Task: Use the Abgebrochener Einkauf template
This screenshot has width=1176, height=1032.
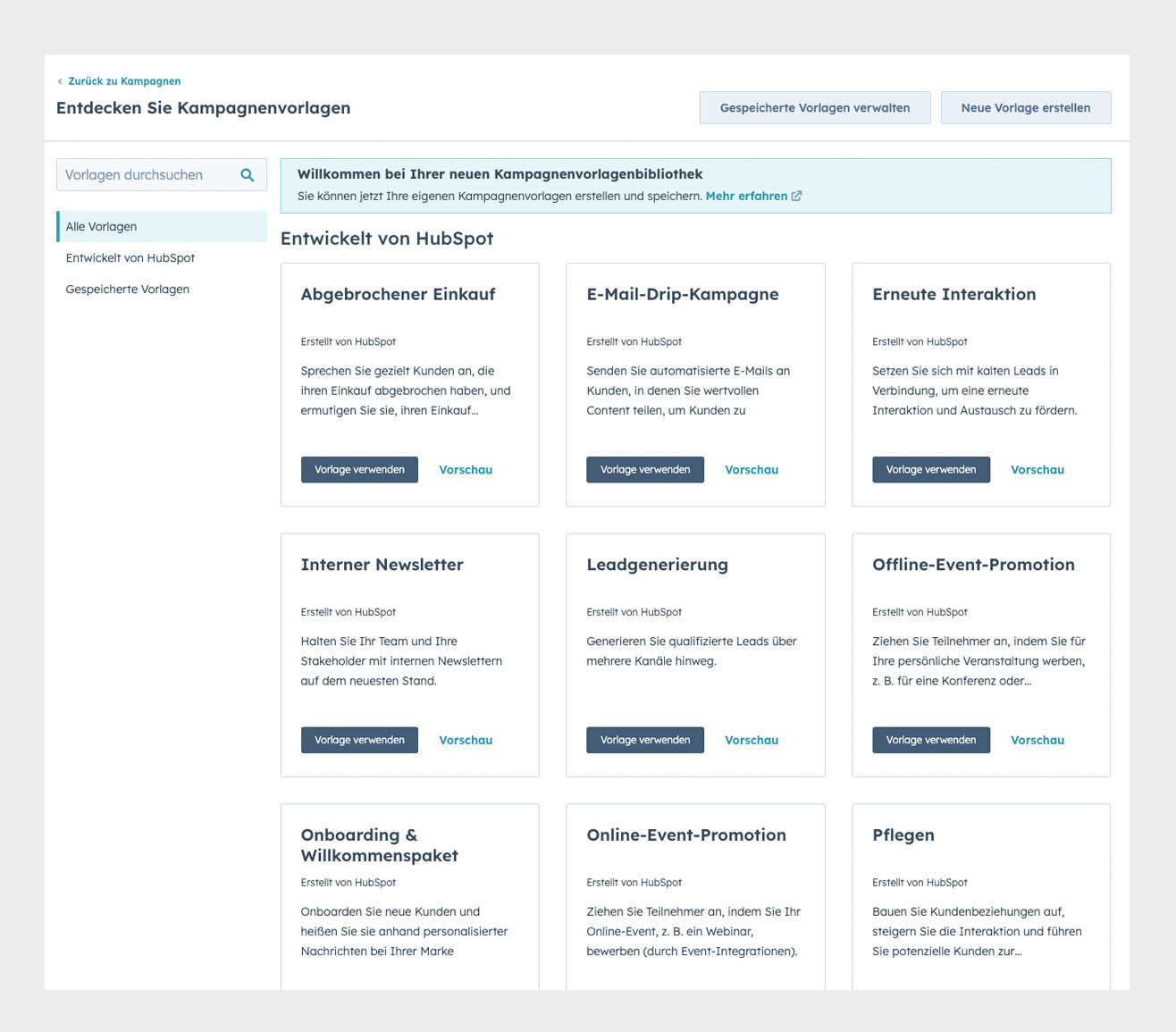Action: click(359, 470)
